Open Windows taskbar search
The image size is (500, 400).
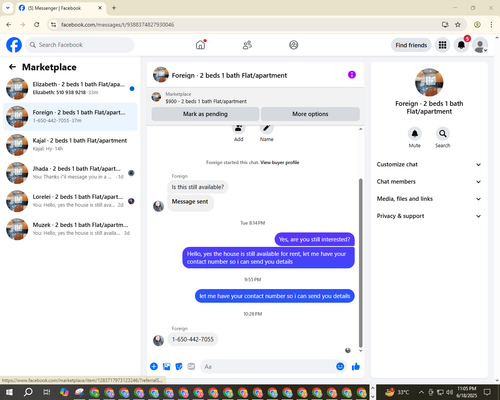point(28,392)
